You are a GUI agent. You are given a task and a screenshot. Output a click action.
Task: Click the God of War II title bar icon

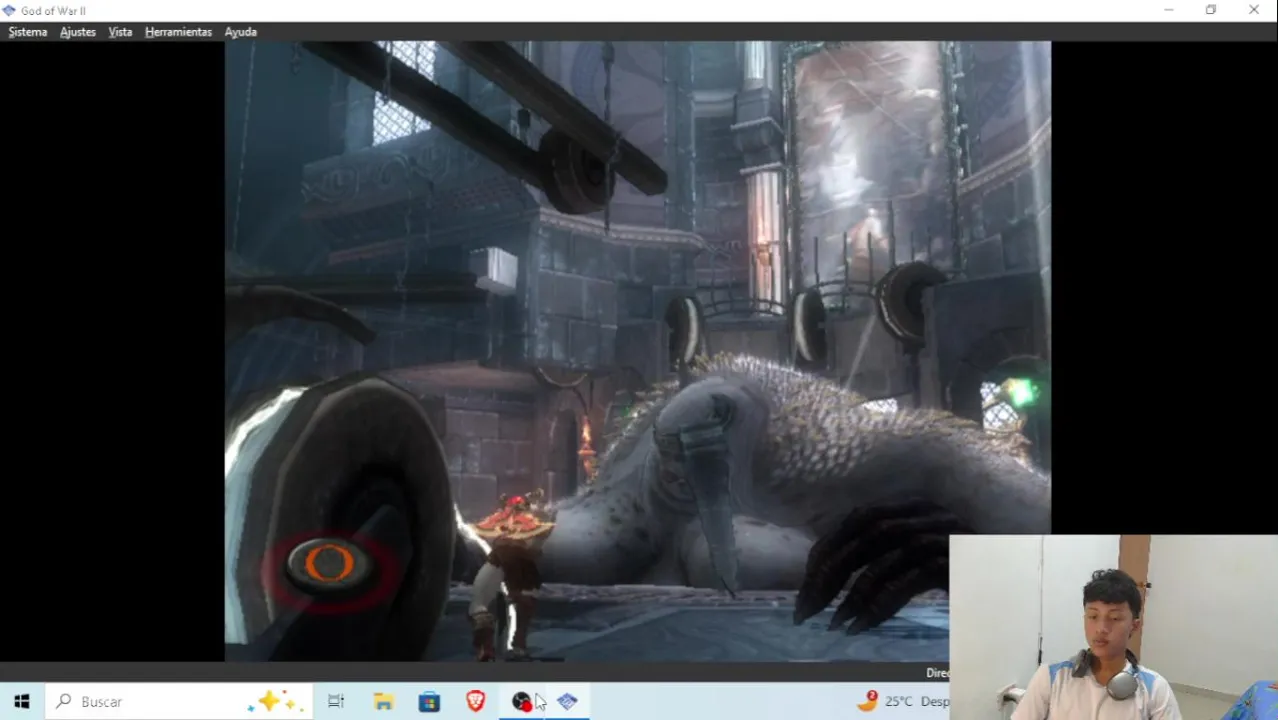click(10, 10)
